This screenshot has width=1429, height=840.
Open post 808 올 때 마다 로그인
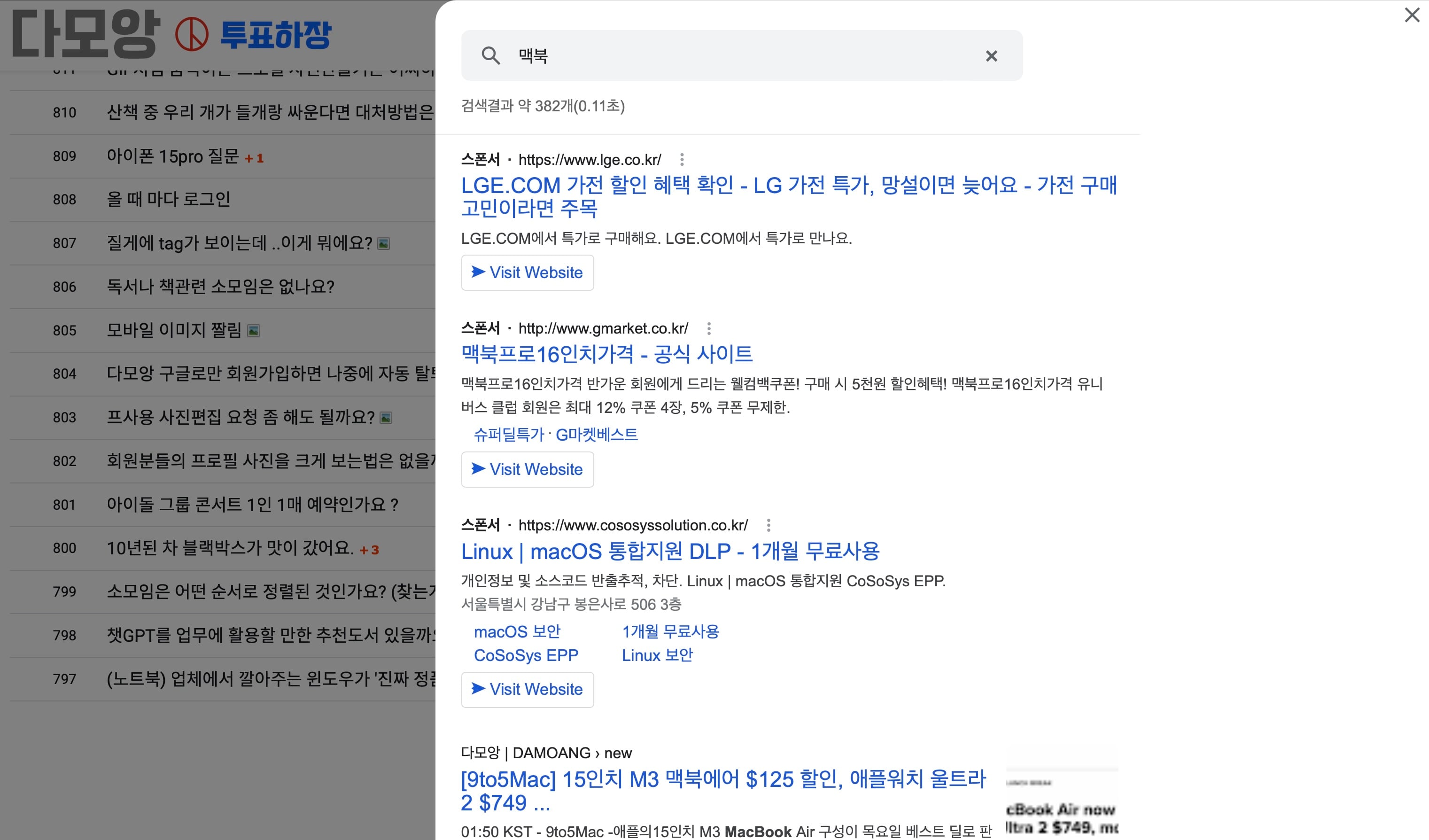pyautogui.click(x=169, y=199)
